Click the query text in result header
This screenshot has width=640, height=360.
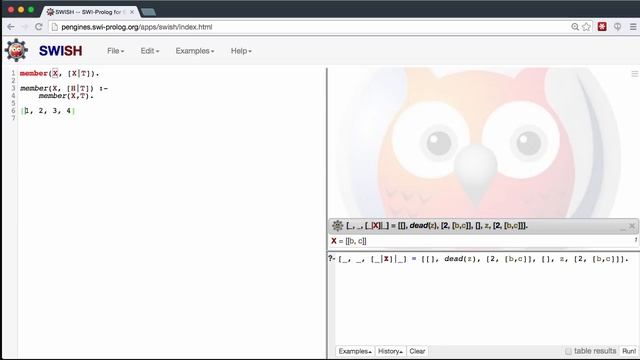[436, 225]
